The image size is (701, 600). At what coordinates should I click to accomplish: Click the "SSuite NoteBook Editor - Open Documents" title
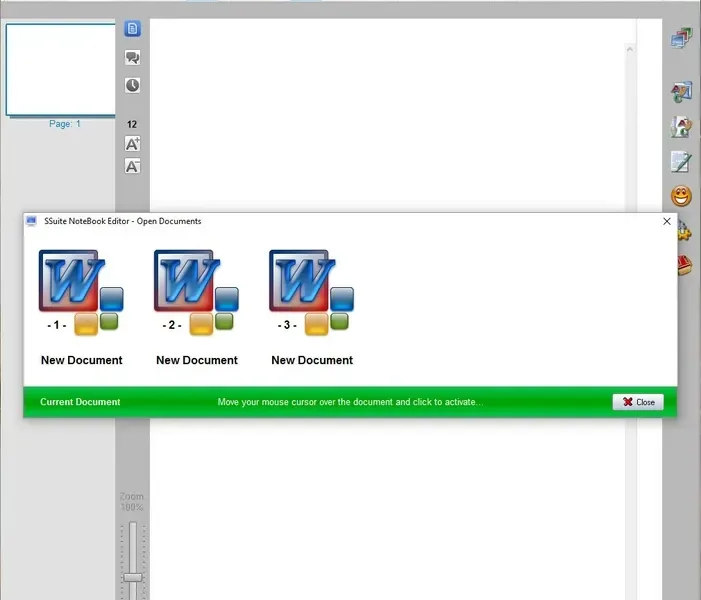pyautogui.click(x=122, y=221)
